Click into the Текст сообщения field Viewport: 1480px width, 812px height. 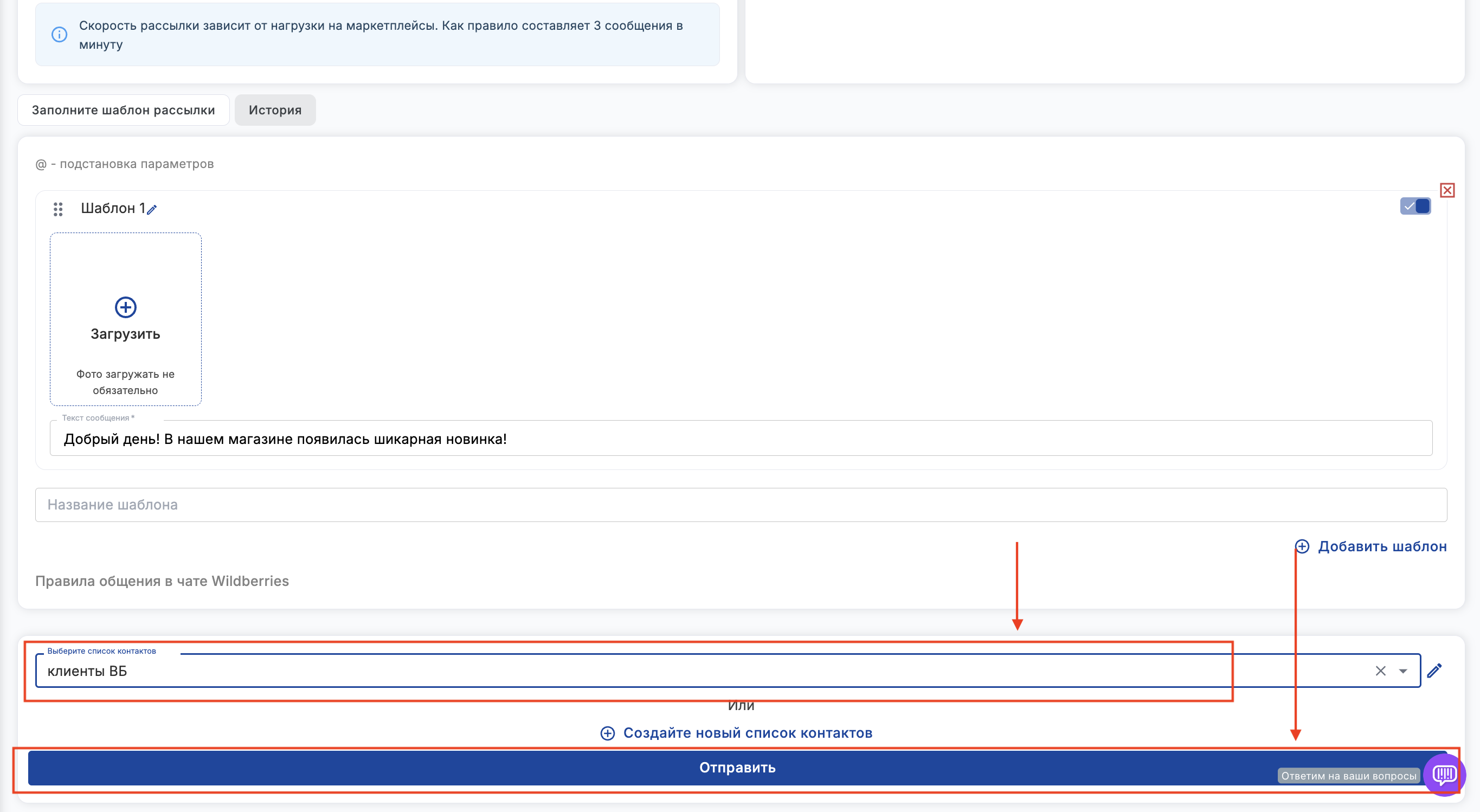coord(741,439)
